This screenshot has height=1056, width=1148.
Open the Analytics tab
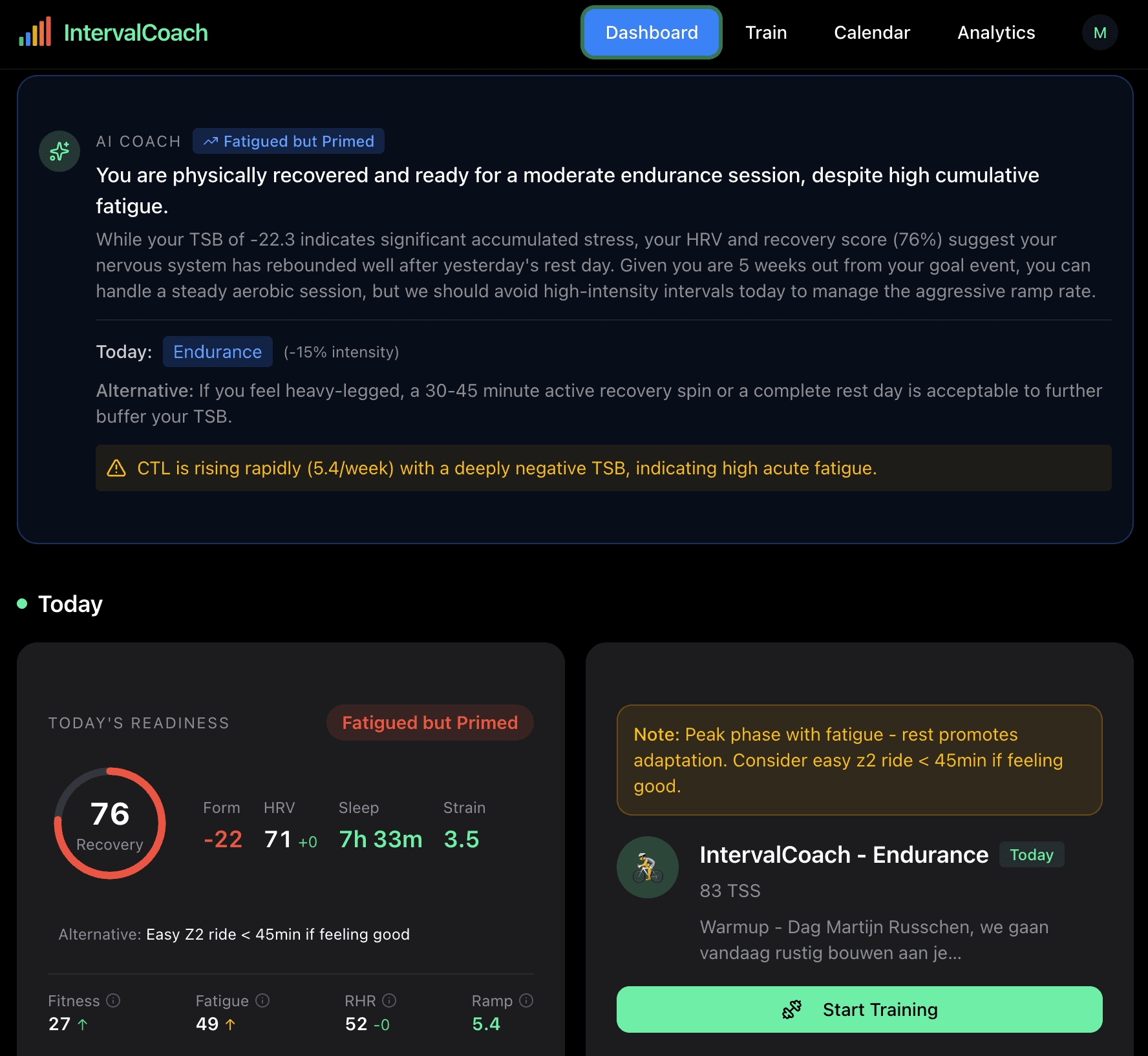pyautogui.click(x=996, y=32)
